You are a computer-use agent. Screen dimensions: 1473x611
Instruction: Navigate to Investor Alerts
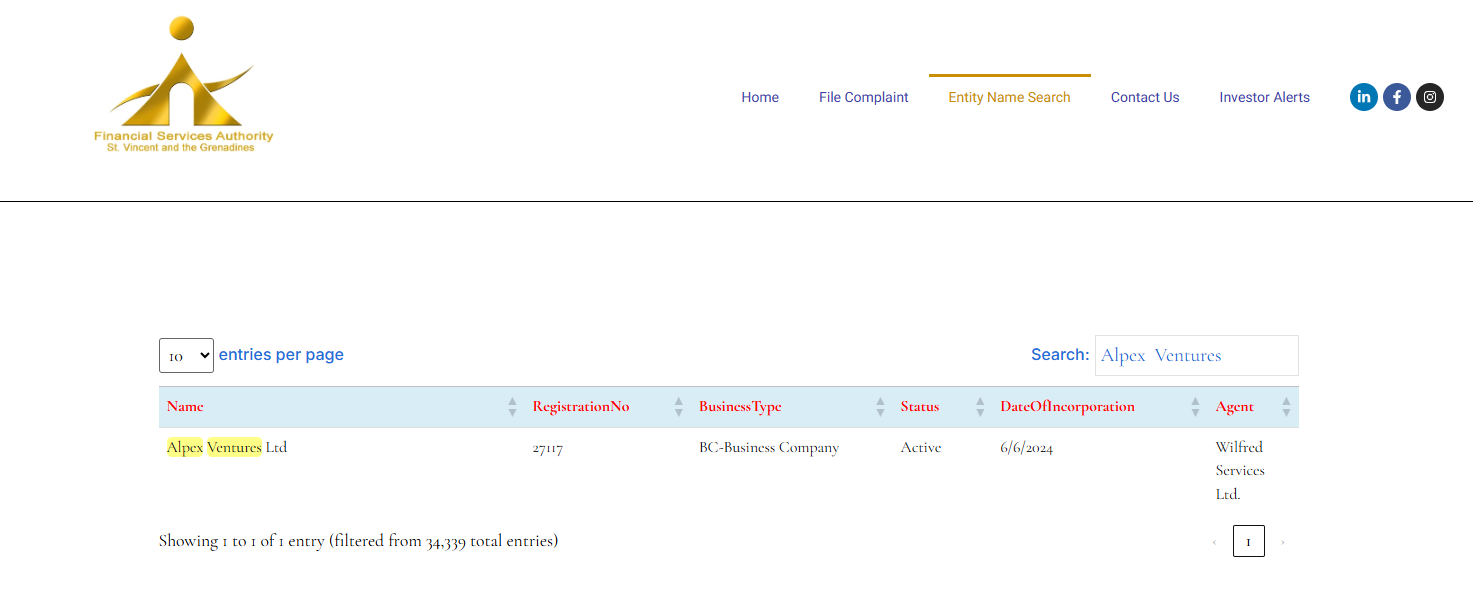pyautogui.click(x=1264, y=97)
